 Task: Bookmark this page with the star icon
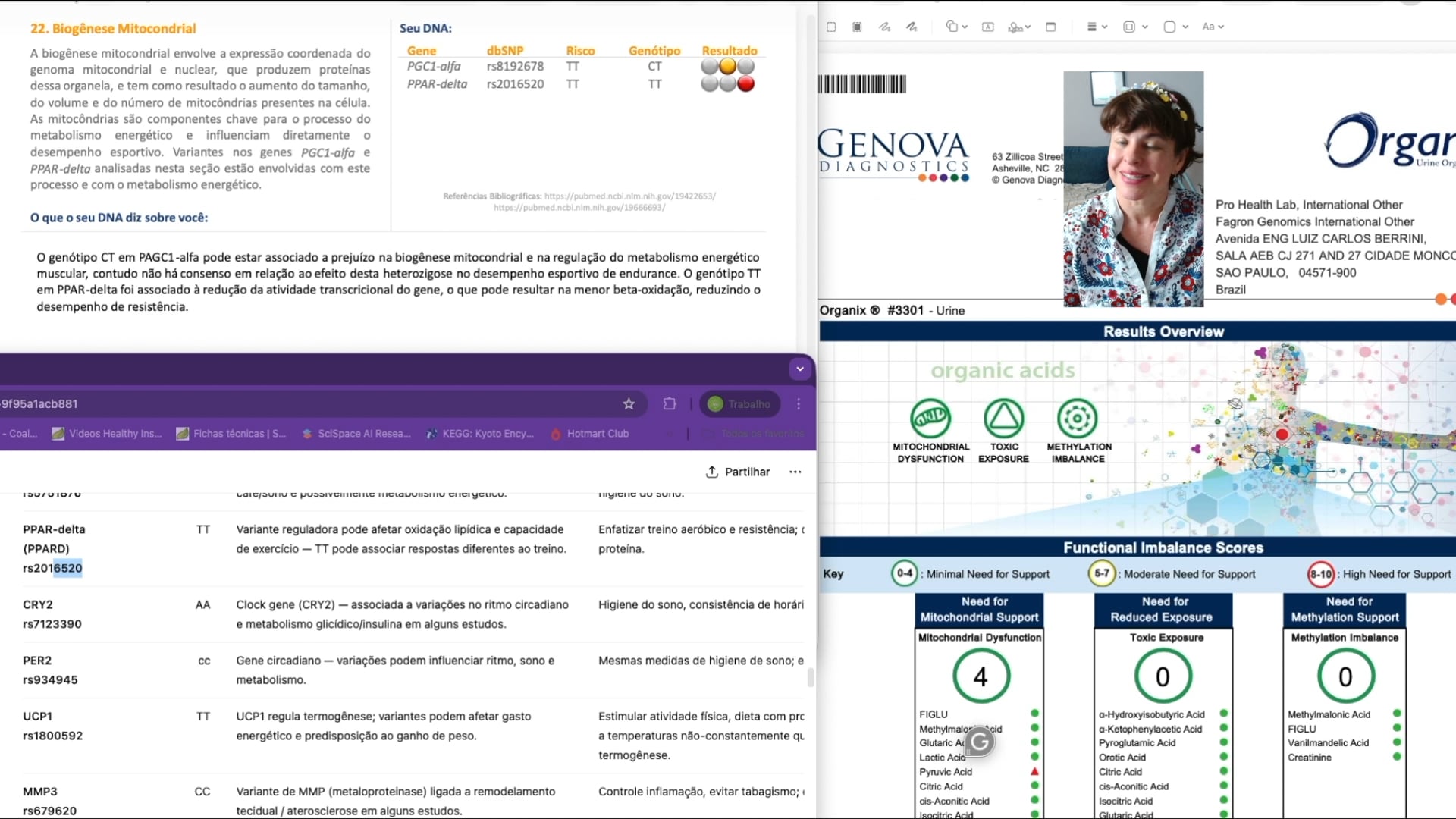point(629,404)
